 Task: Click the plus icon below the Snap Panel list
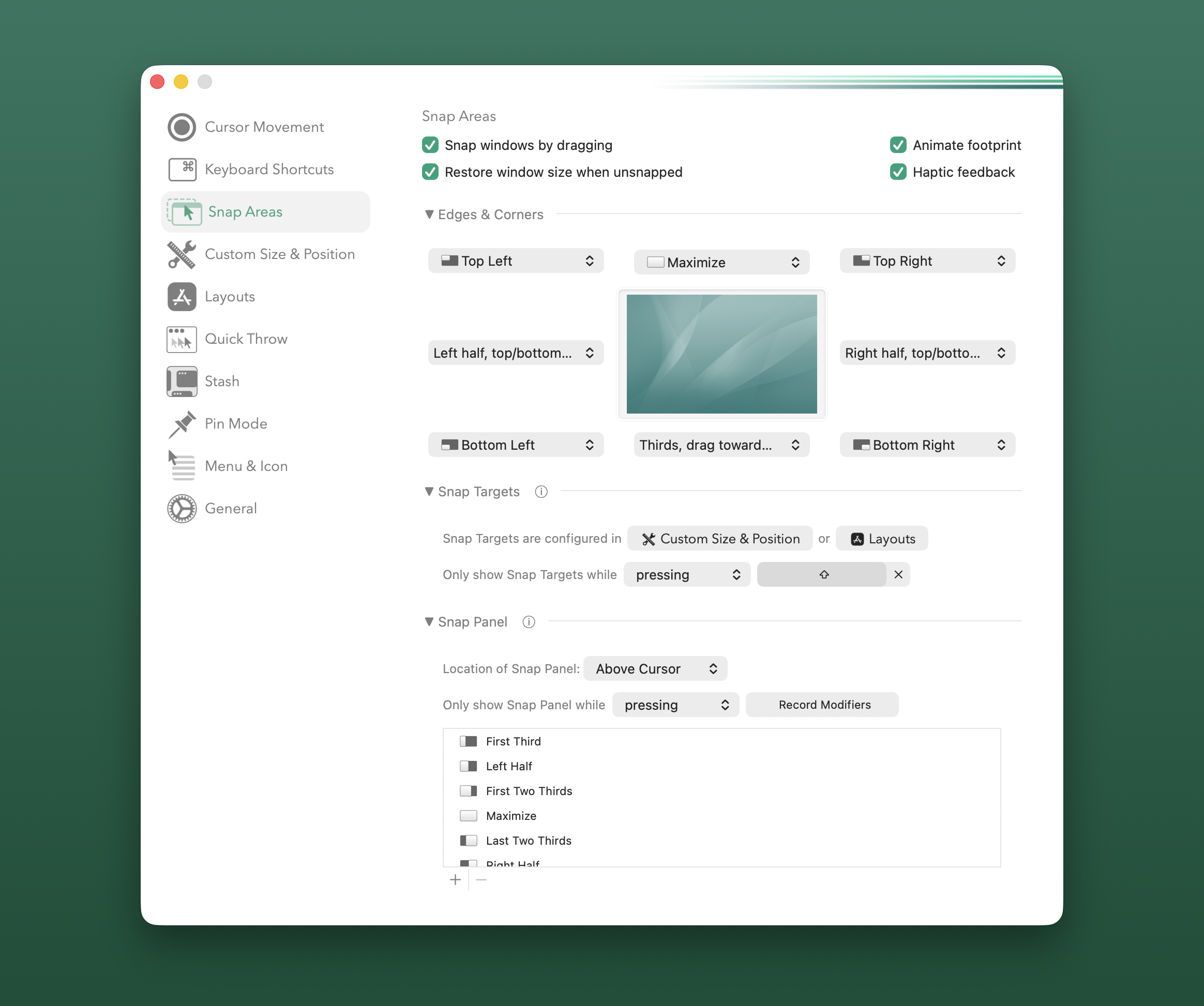tap(455, 880)
